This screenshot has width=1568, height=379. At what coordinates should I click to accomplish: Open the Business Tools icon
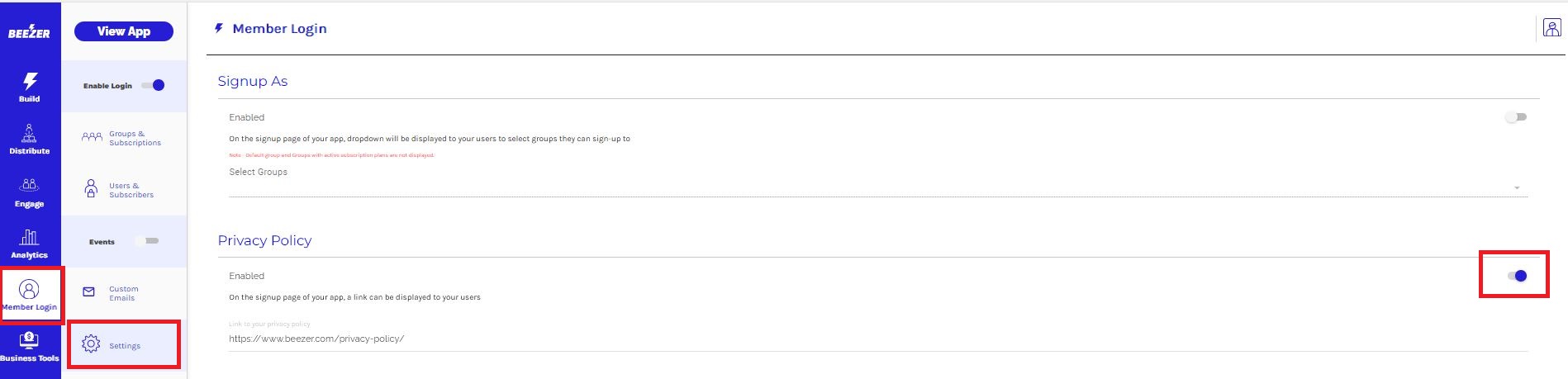pyautogui.click(x=30, y=339)
